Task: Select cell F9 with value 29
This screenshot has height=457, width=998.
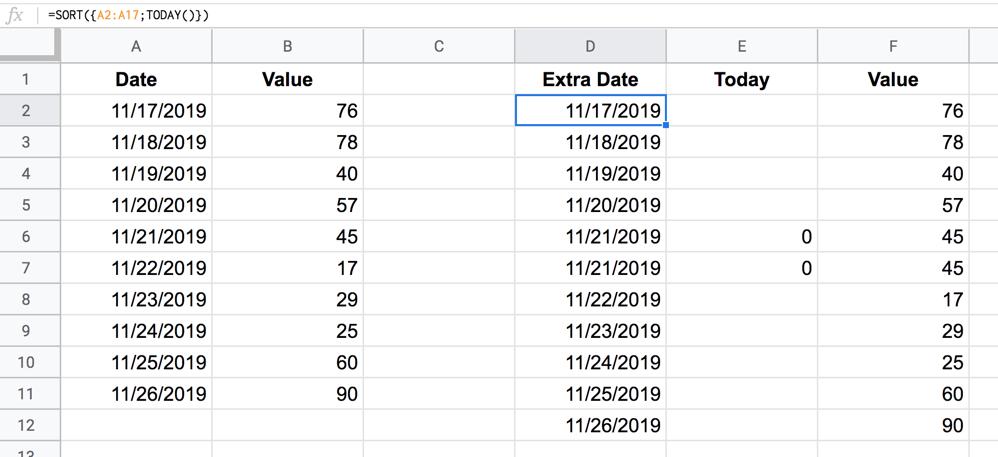Action: [893, 331]
